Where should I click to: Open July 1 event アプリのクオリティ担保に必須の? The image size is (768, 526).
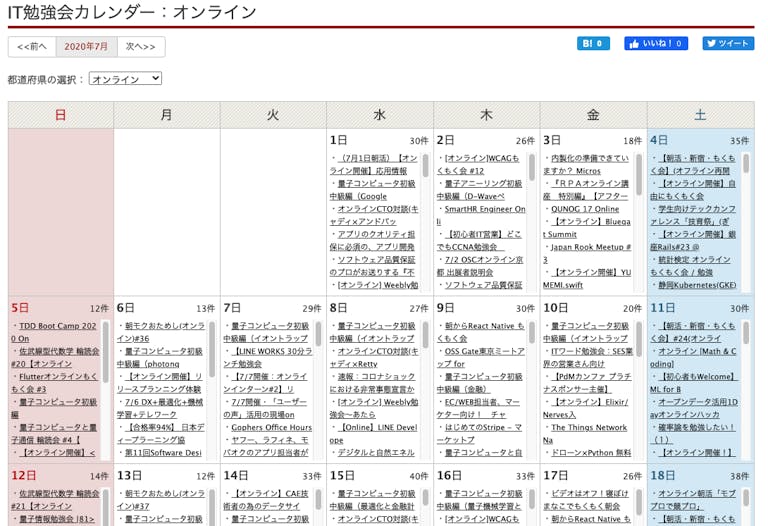point(373,241)
